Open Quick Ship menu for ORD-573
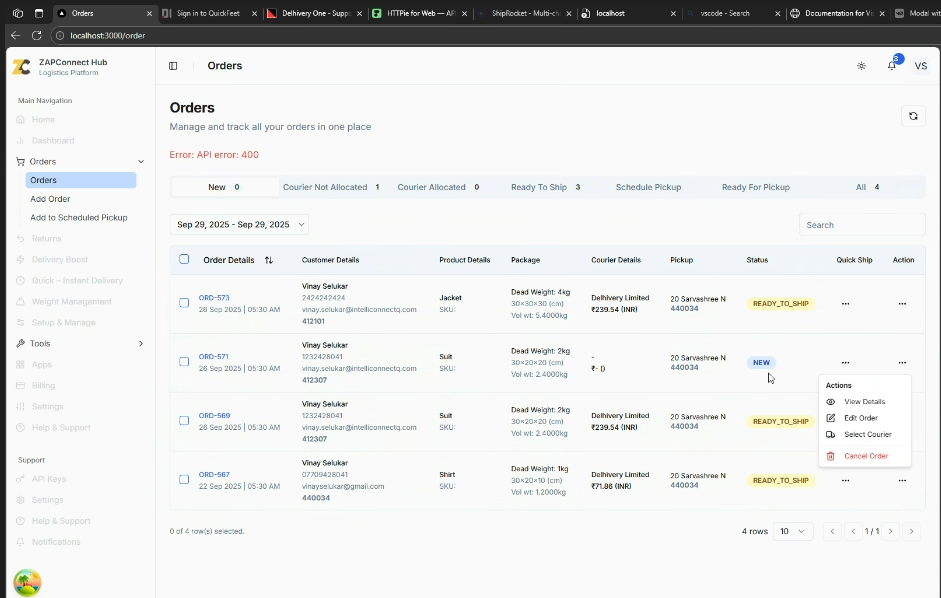Screen dimensions: 941x598 [846, 304]
